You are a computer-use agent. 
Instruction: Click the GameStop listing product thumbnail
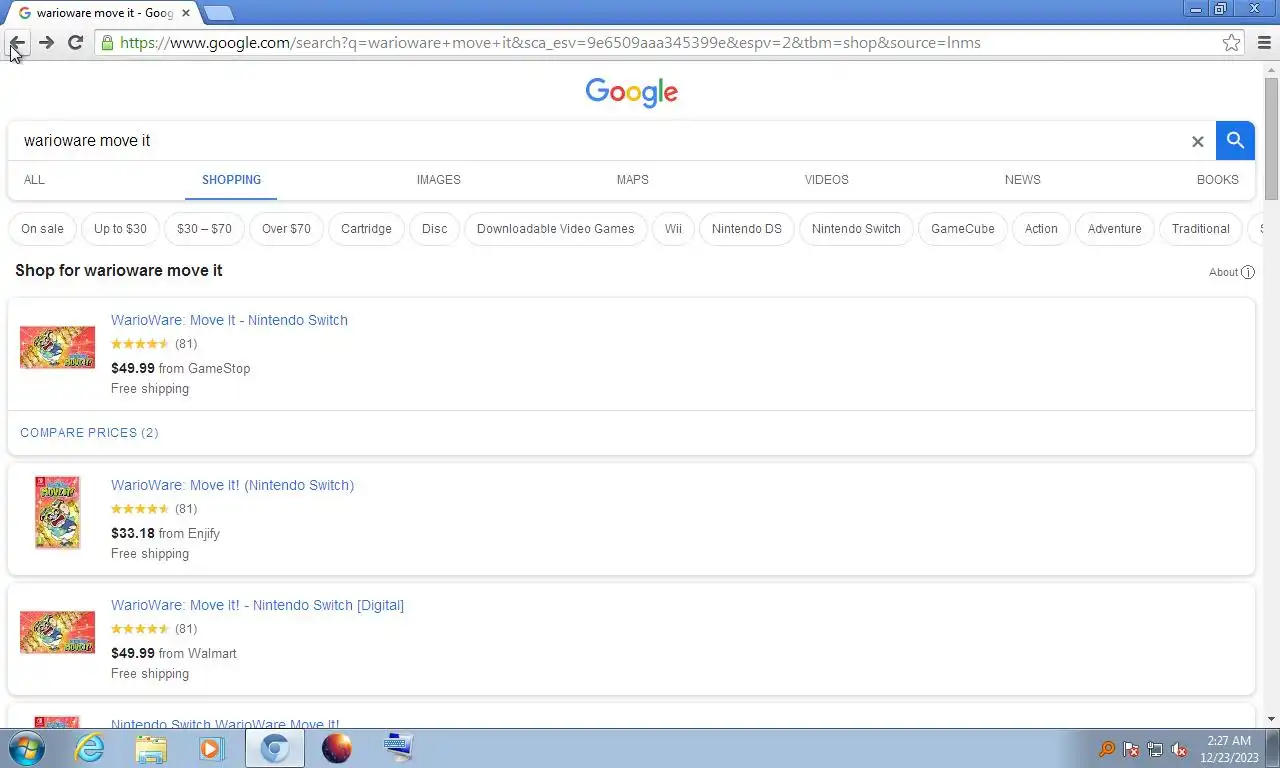coord(57,347)
